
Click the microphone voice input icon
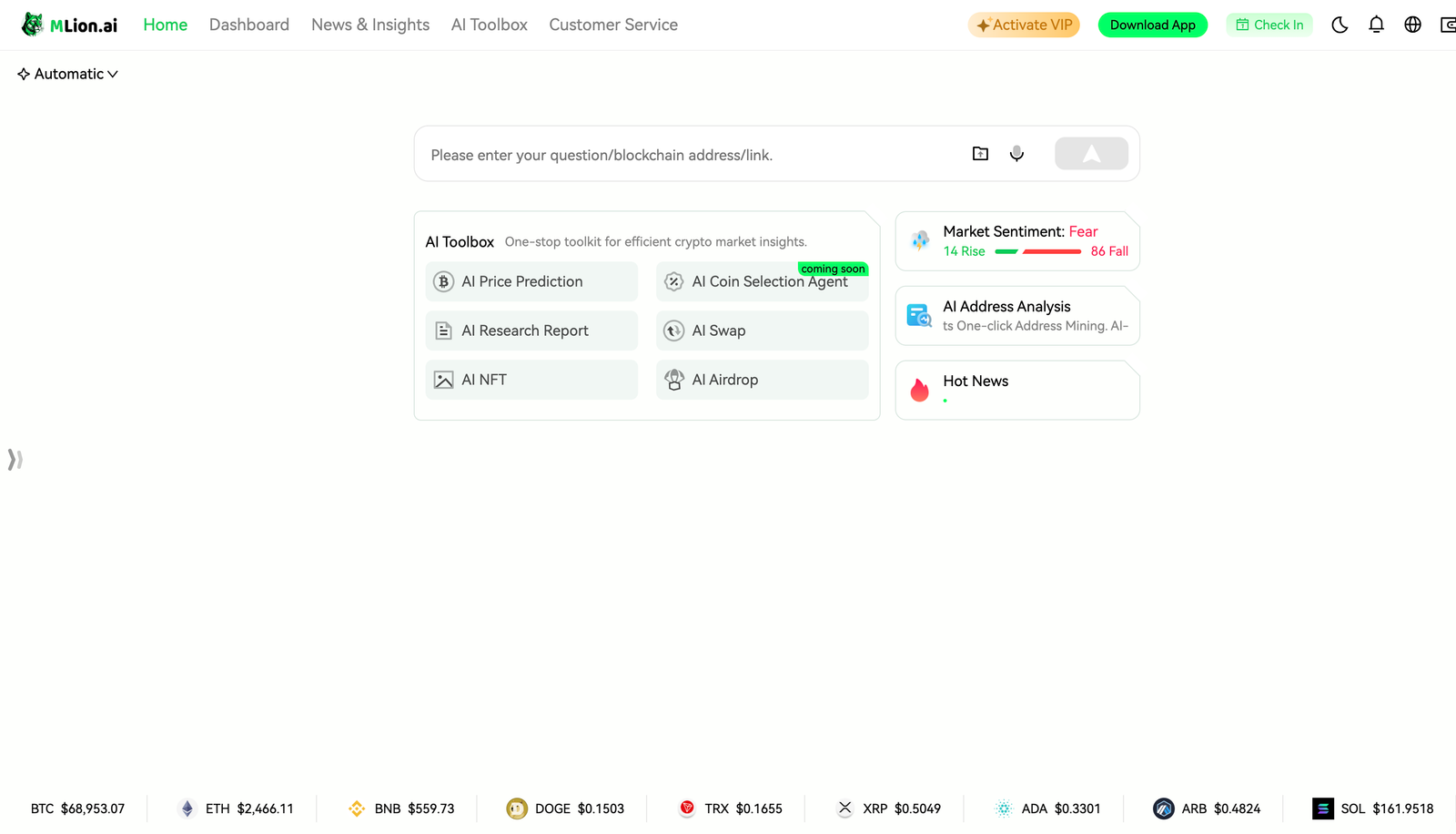click(x=1016, y=154)
